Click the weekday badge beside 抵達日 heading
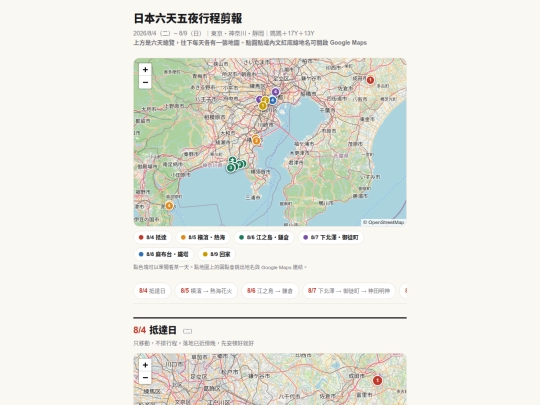The image size is (540, 405). click(187, 331)
